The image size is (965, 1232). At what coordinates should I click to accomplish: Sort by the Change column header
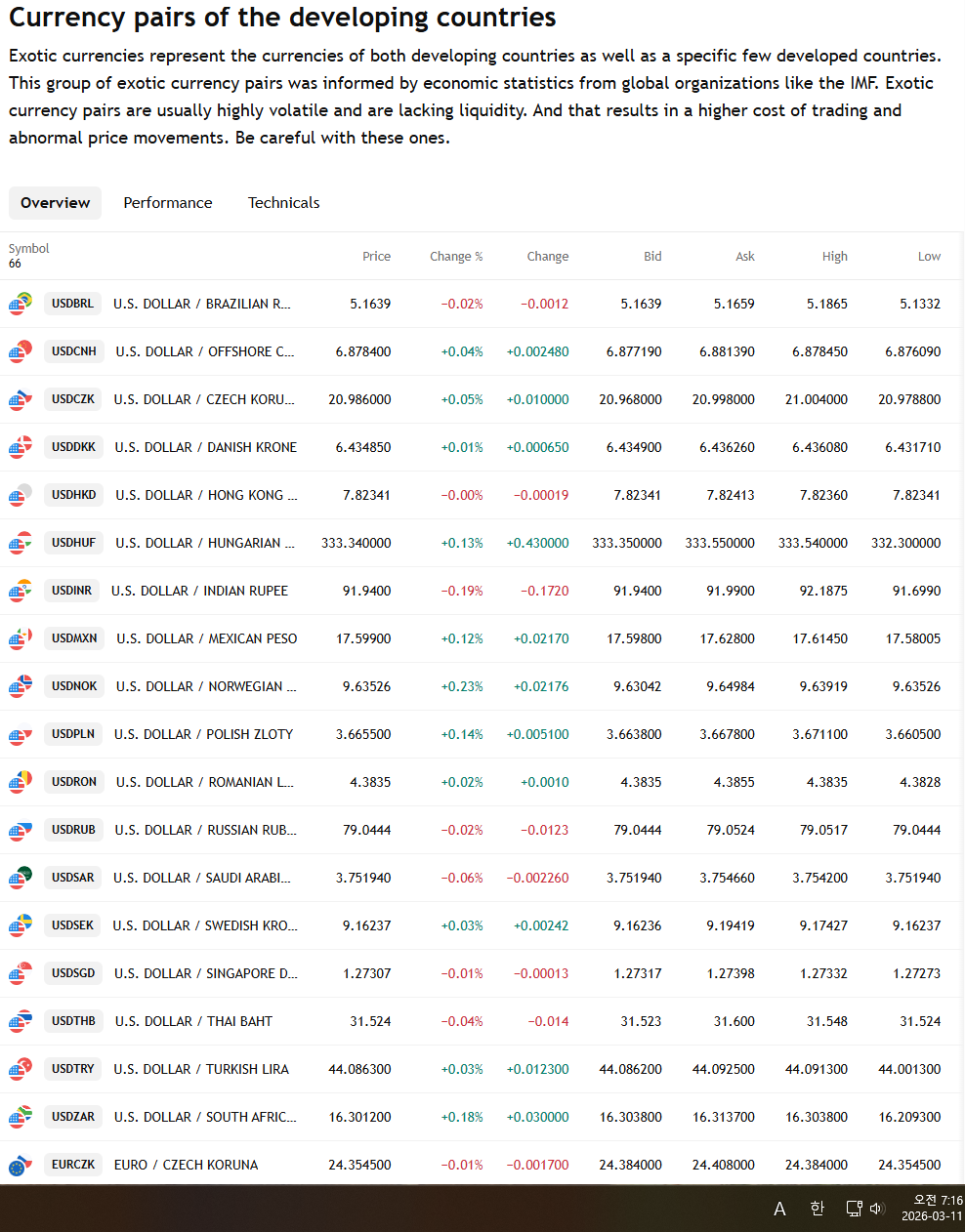tap(548, 257)
